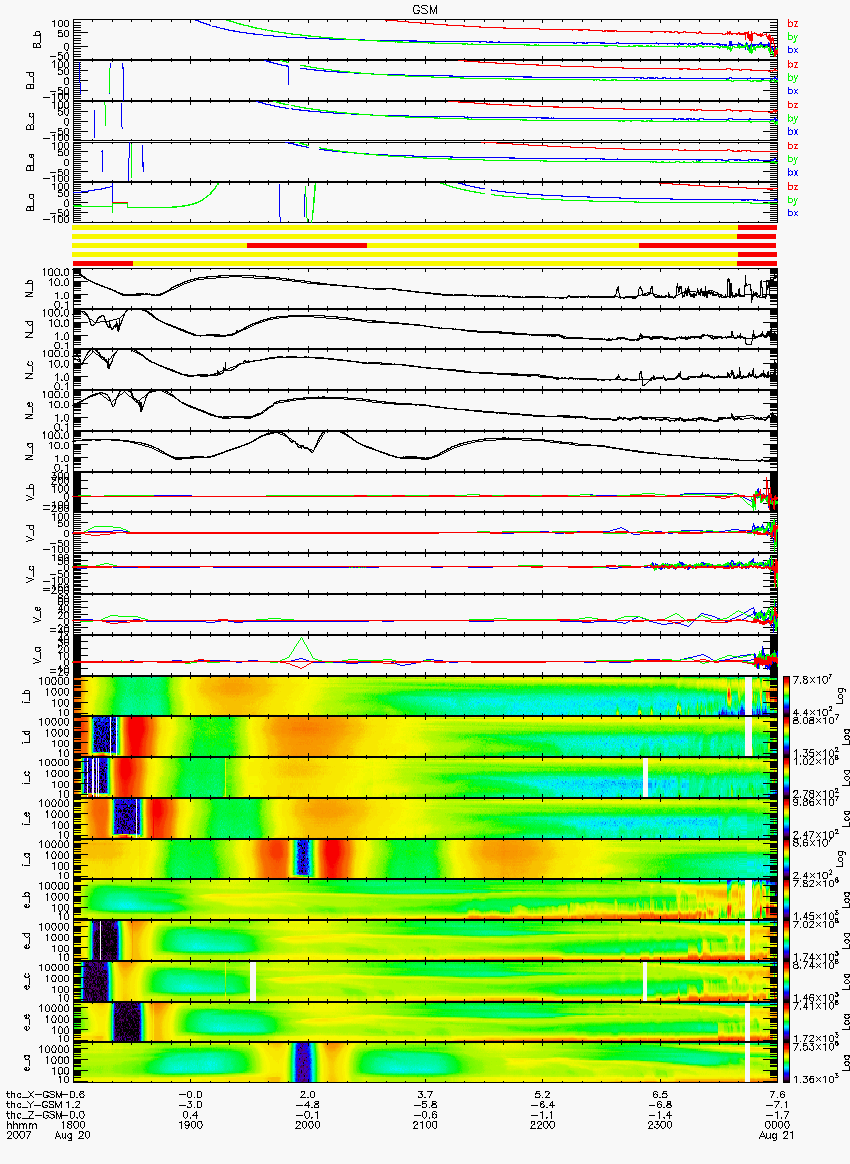Select the V_b velocity panel label

click(30, 492)
